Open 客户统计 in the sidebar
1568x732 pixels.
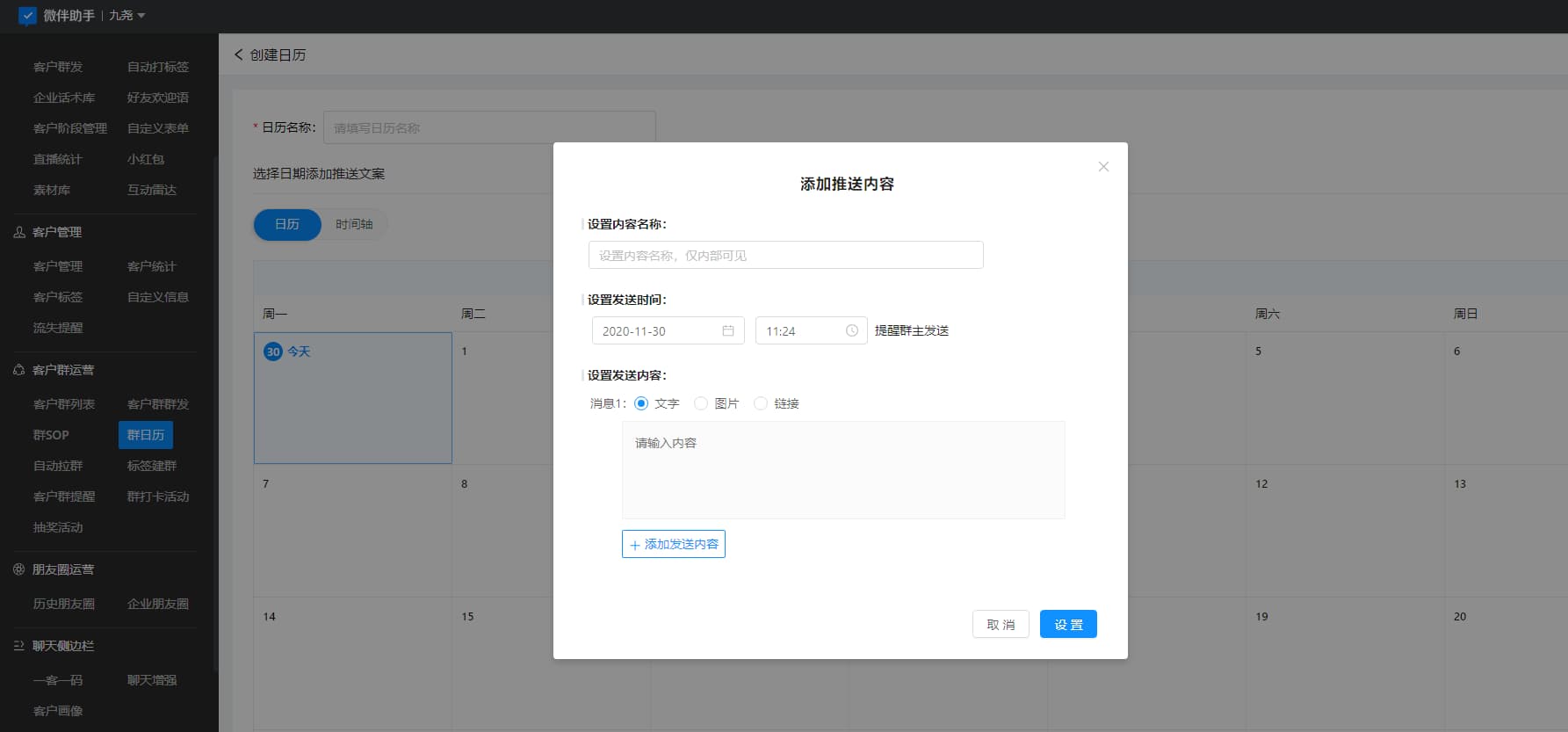point(152,266)
